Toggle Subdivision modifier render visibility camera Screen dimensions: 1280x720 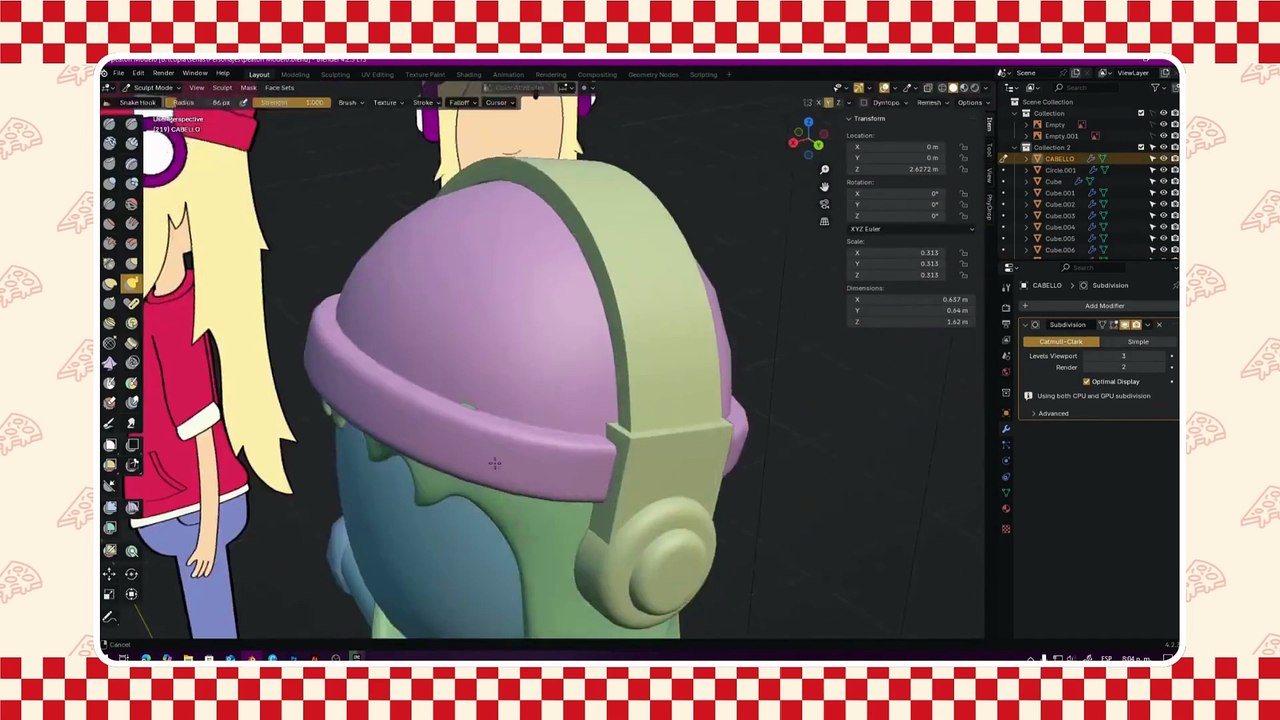pyautogui.click(x=1135, y=325)
